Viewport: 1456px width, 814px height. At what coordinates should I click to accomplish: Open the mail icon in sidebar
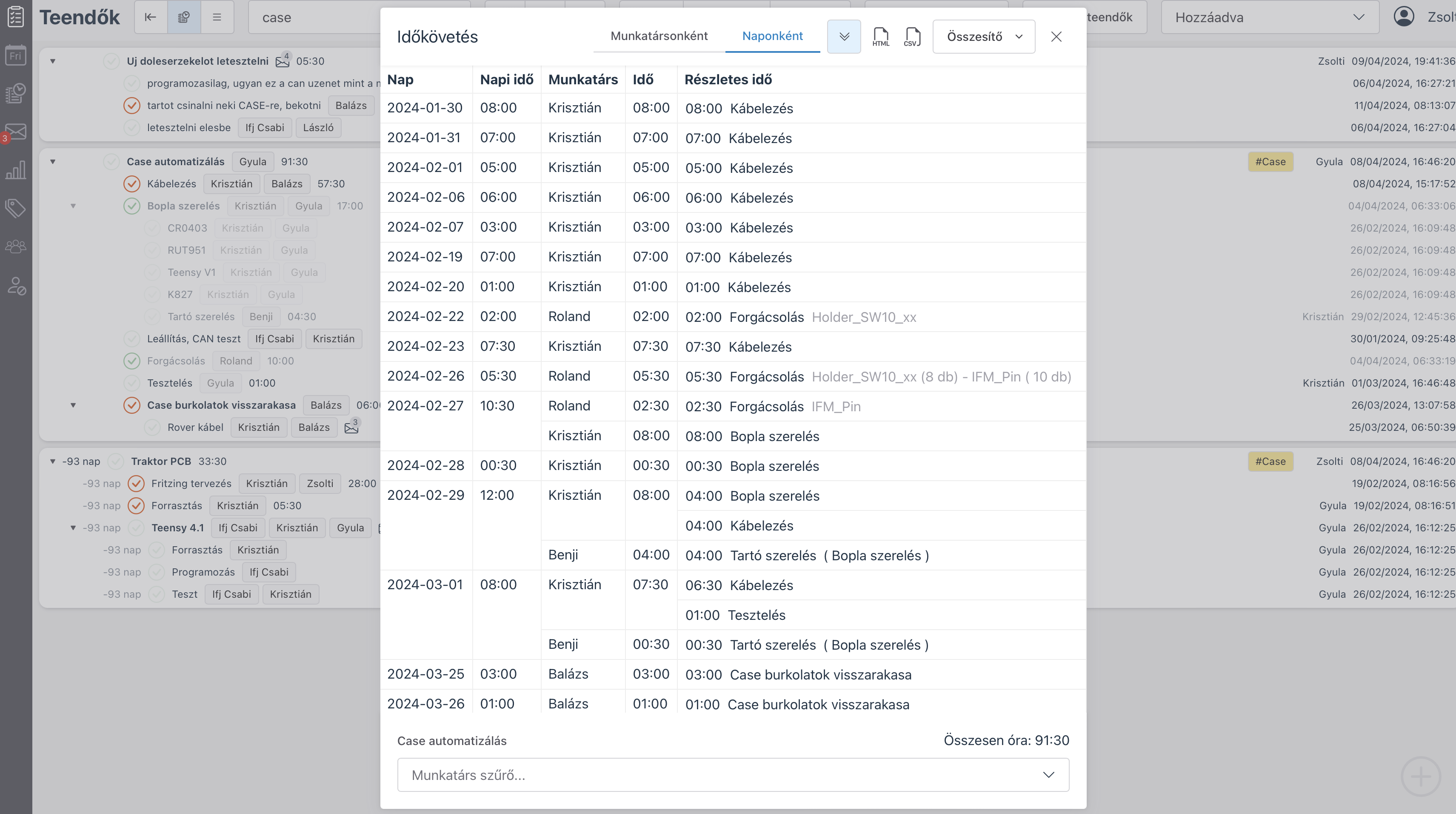click(15, 132)
